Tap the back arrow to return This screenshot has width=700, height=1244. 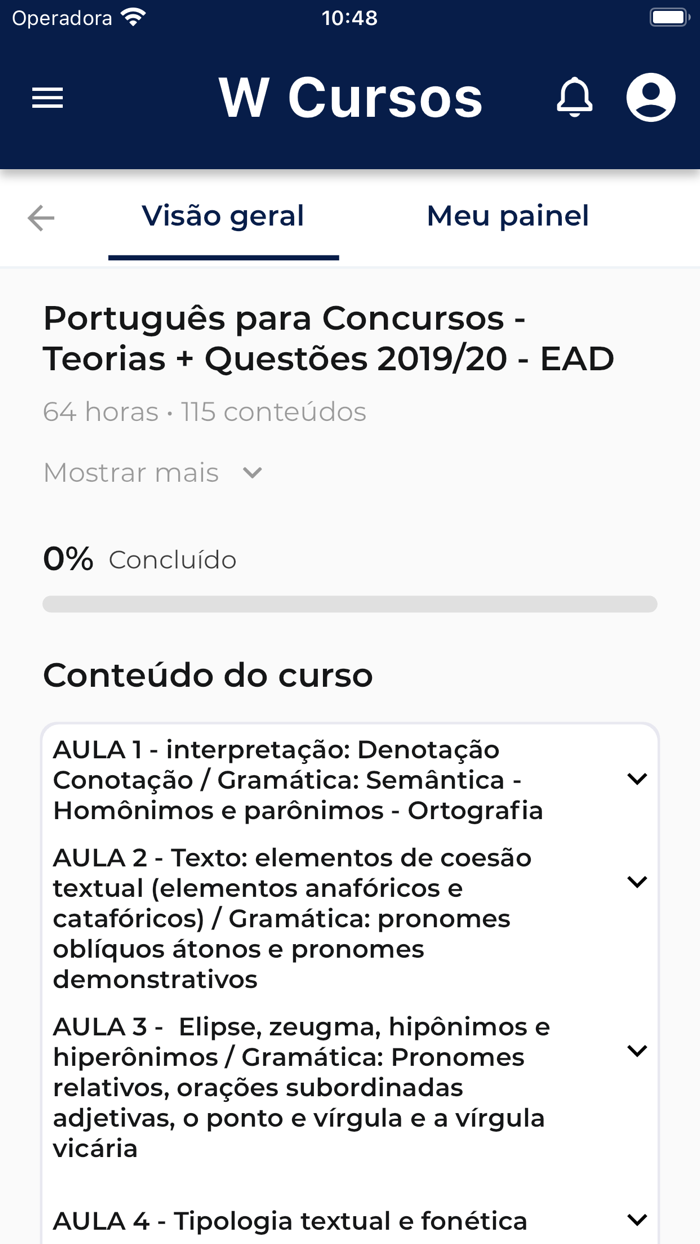40,217
